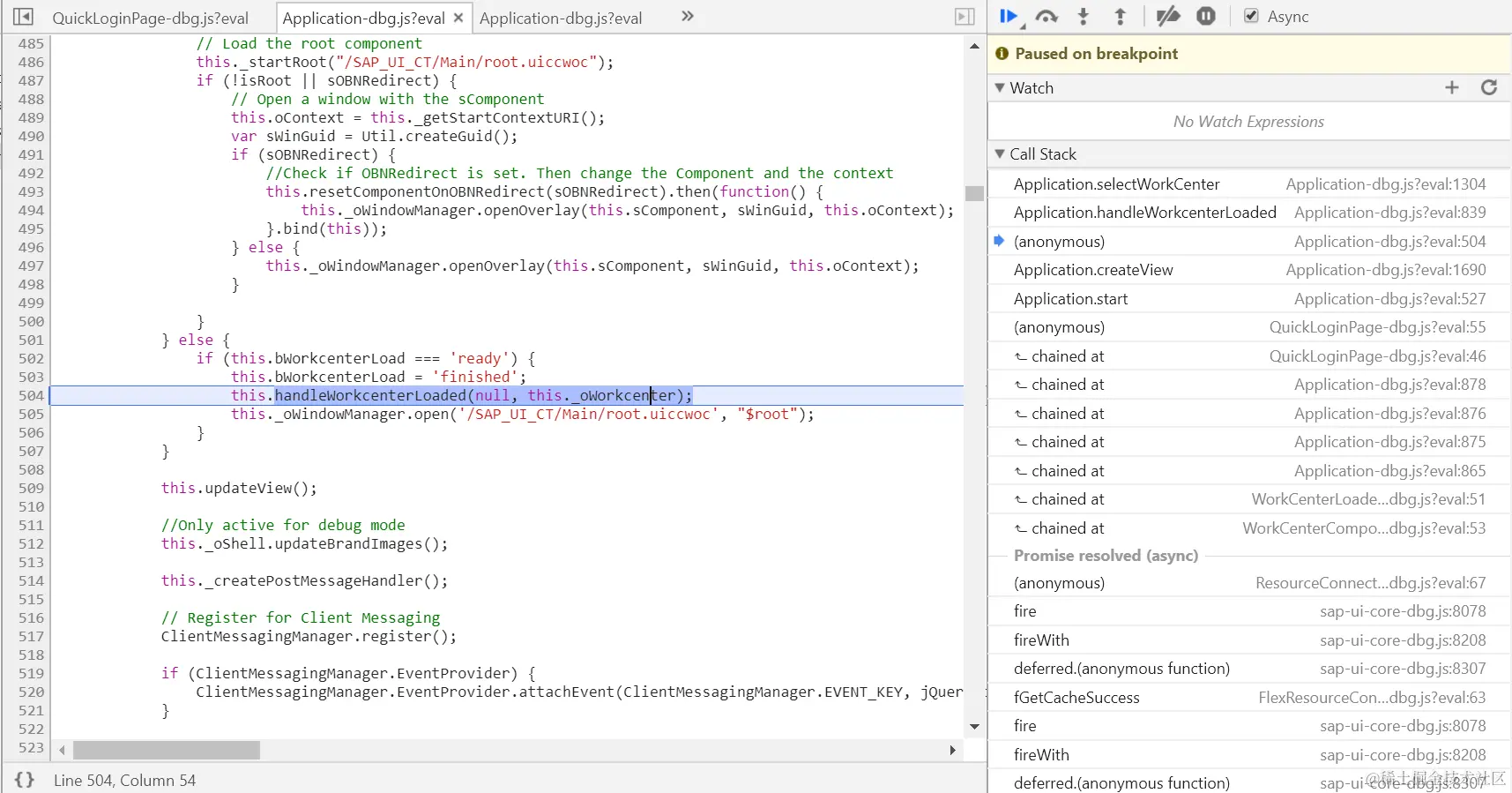Click the 'Promise resolved (async)' separator label
1512x793 pixels.
(1106, 556)
